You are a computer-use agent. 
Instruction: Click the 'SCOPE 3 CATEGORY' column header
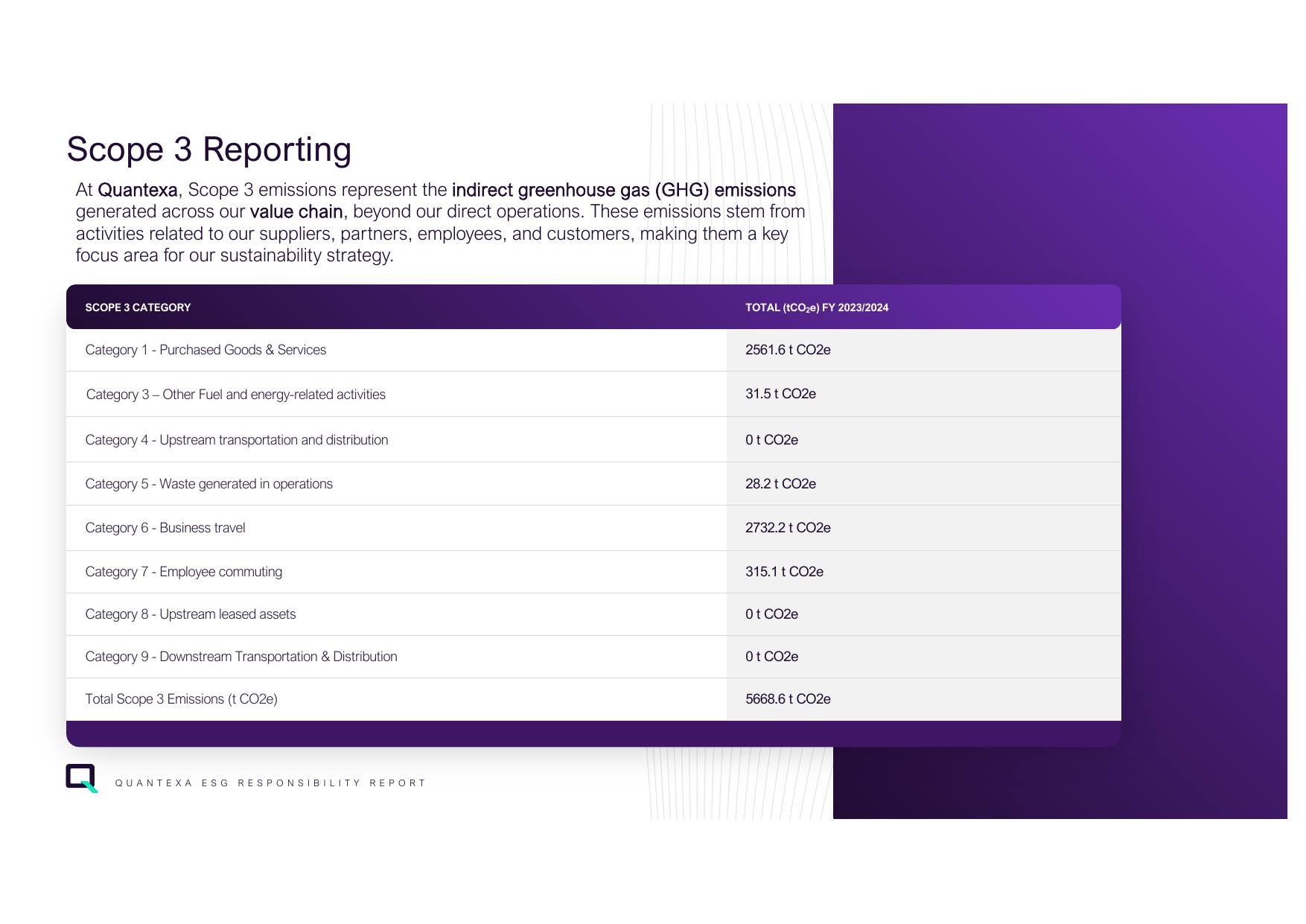coord(138,308)
